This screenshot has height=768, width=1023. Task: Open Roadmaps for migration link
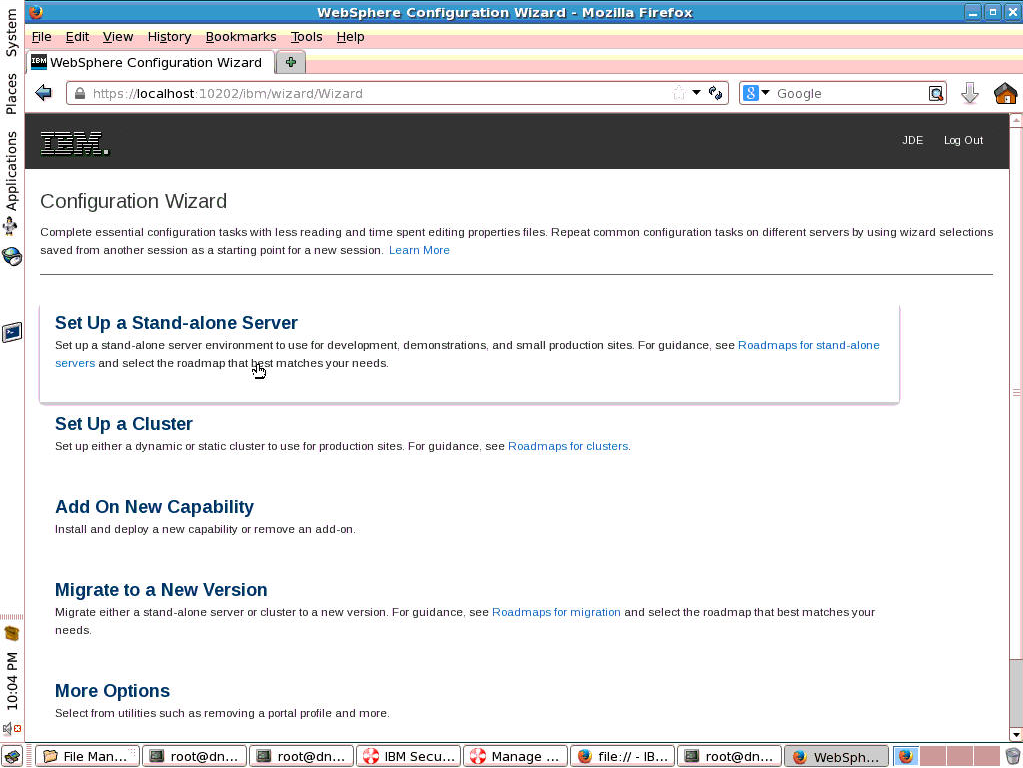(556, 612)
